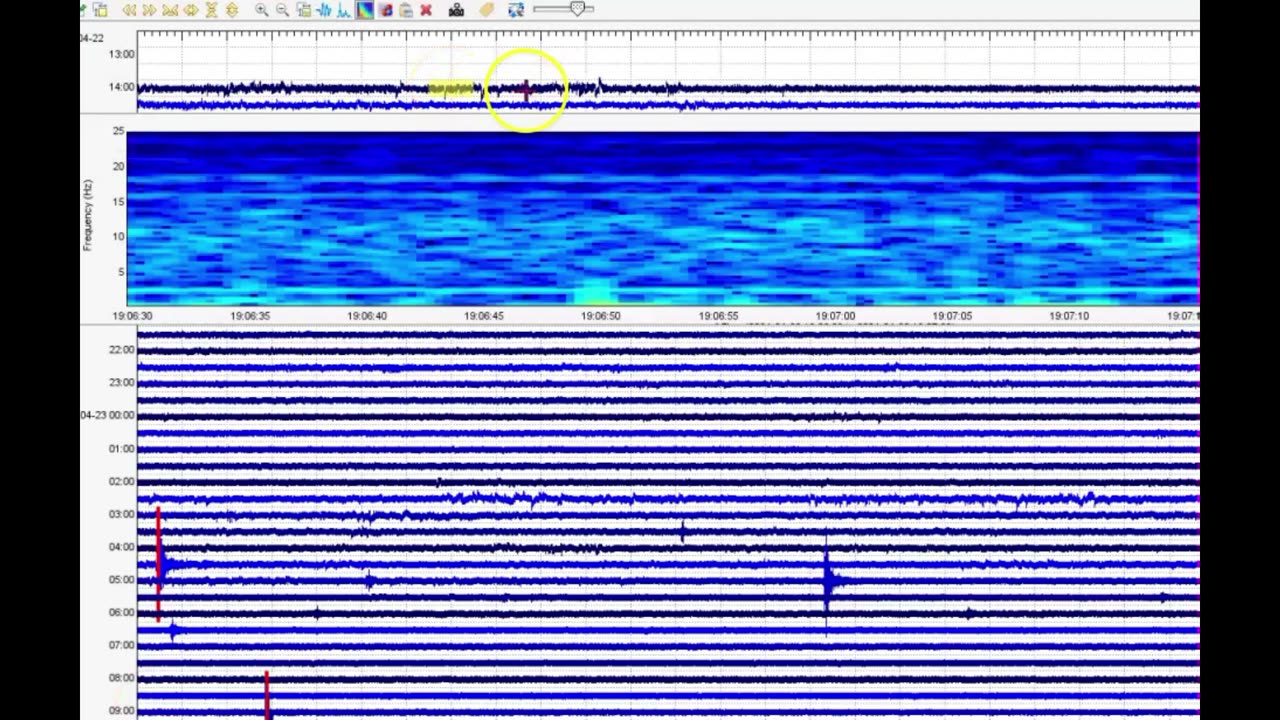The image size is (1280, 720).
Task: Click the '04-23 00:00' helicorder row label
Action: 107,415
